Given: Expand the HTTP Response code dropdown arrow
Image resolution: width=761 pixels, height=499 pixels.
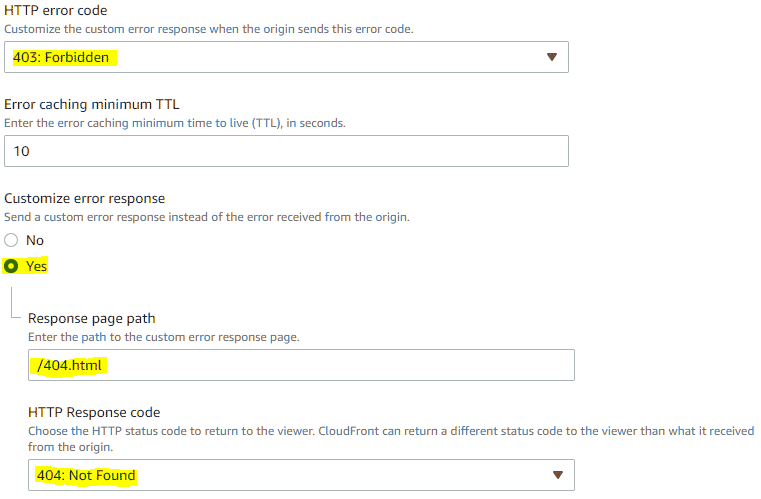Looking at the screenshot, I should 558,475.
